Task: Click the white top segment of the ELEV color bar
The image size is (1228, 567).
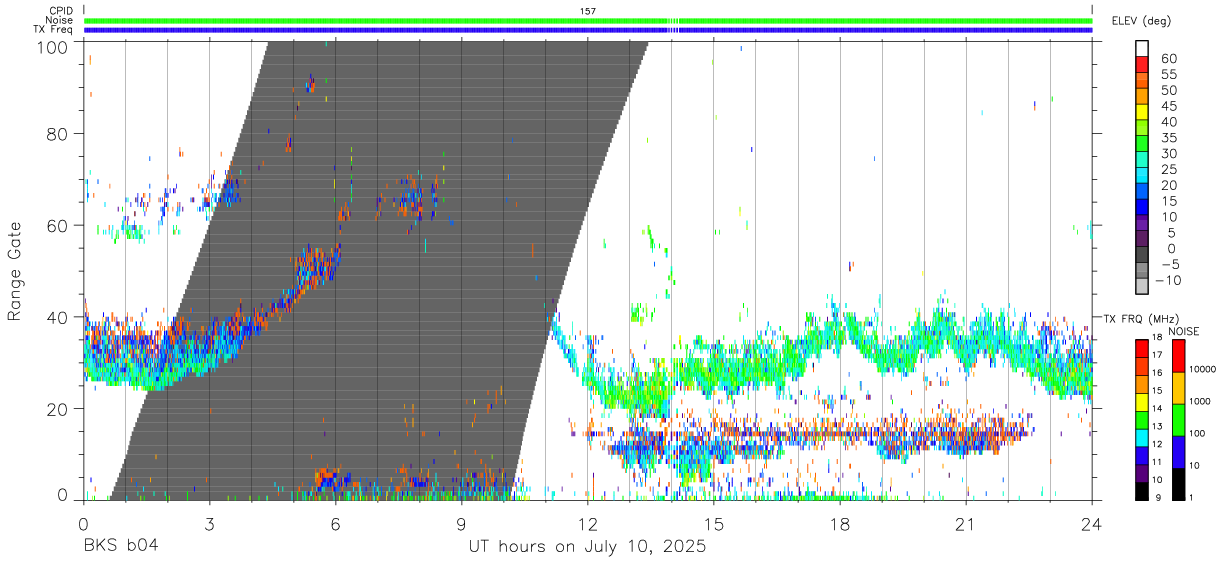Action: click(x=1142, y=49)
